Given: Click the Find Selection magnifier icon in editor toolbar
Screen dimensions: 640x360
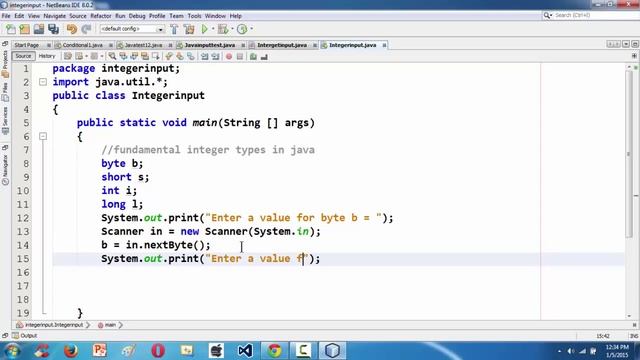Looking at the screenshot, I should [x=112, y=56].
